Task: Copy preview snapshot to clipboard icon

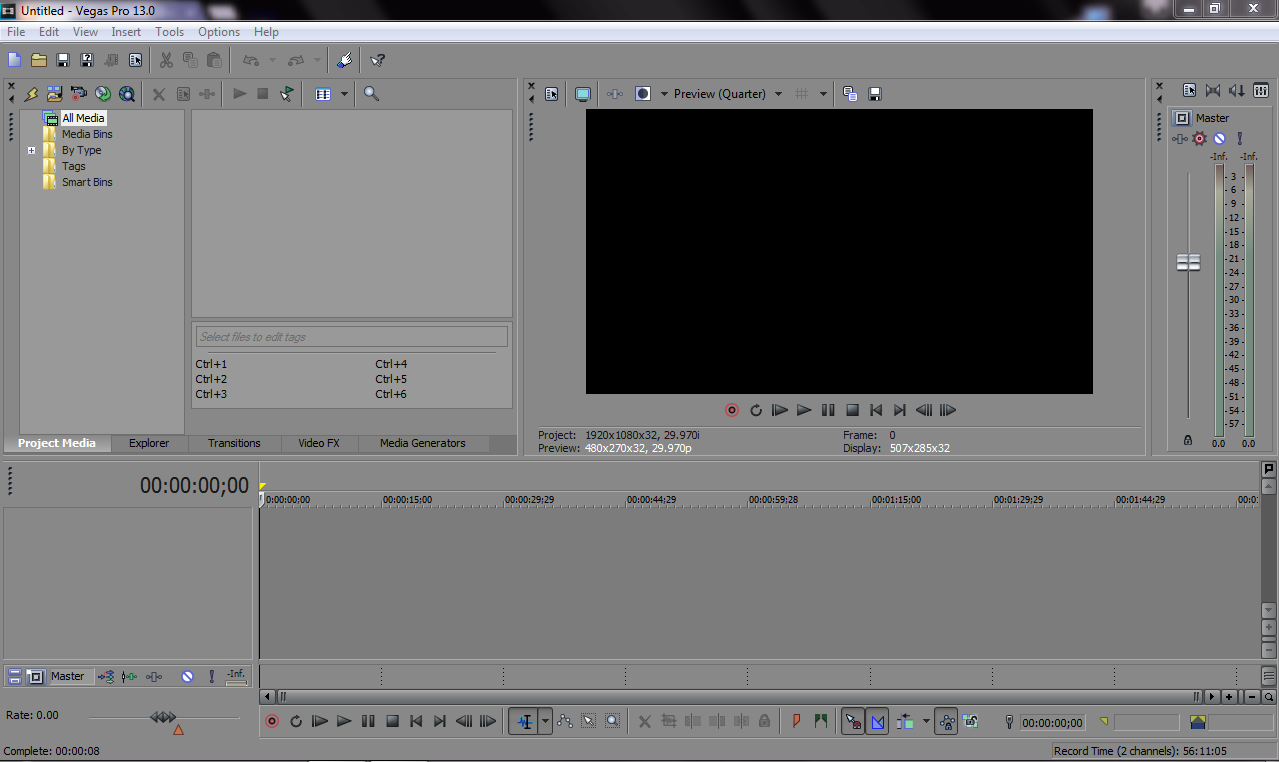Action: (x=850, y=94)
